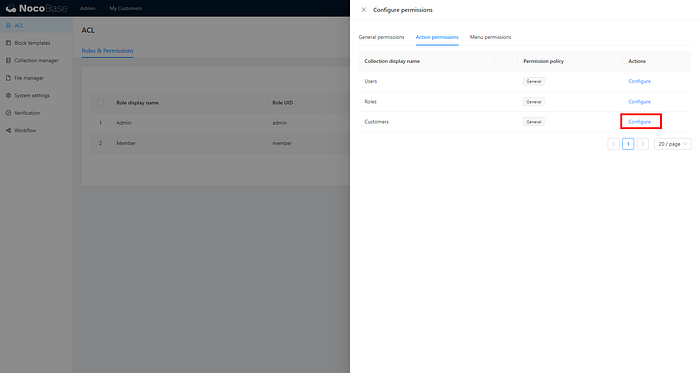Open the 20 / page size dropdown
The width and height of the screenshot is (700, 373).
point(672,144)
